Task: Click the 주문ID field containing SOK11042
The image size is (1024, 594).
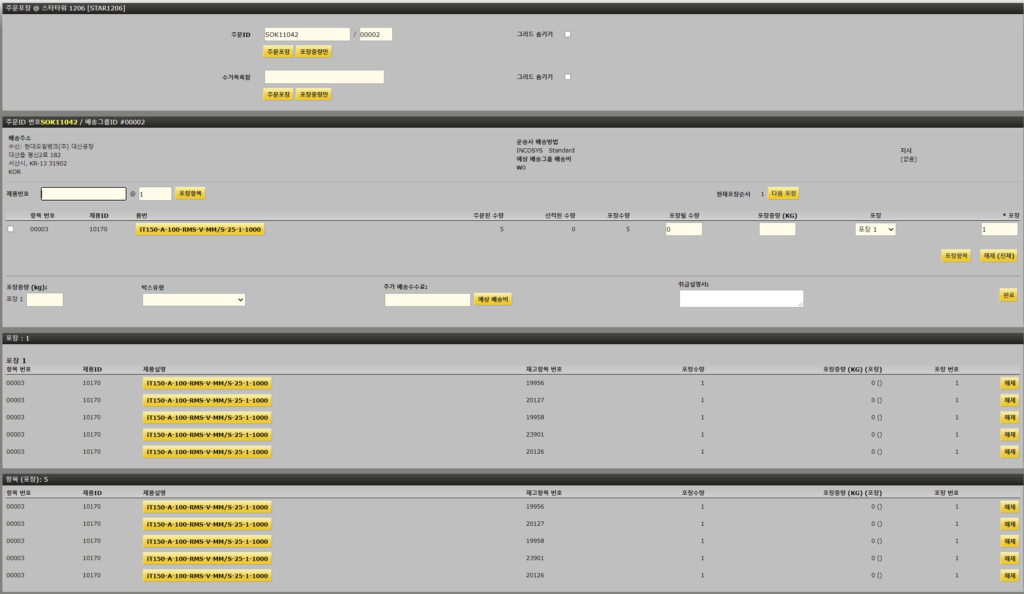Action: (307, 34)
